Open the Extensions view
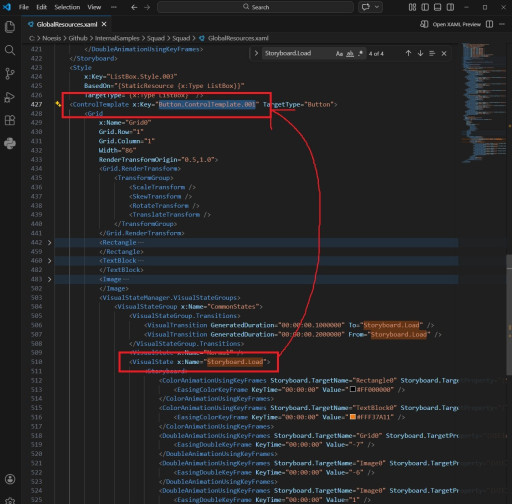Viewport: 512px width, 504px height. 10,120
